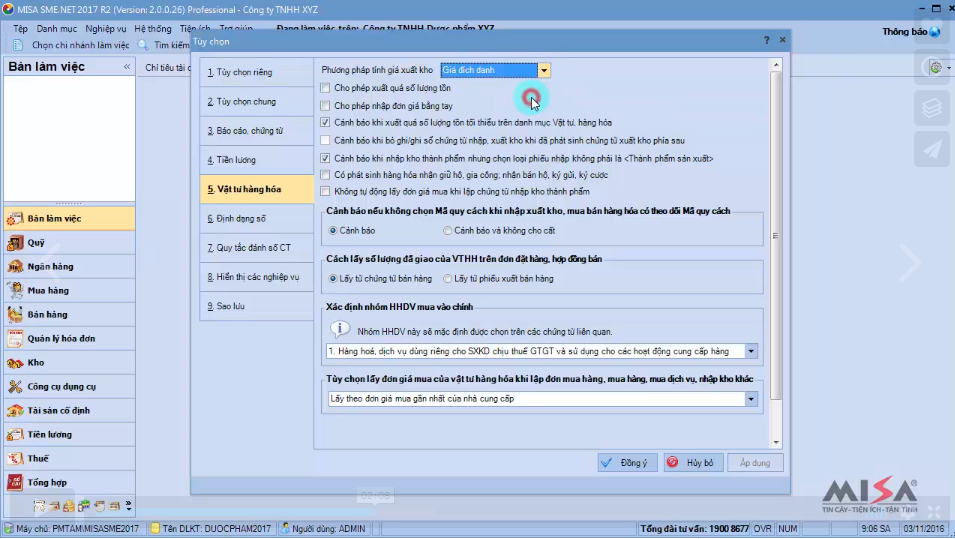Click the help question mark in Tùy chọn dialog
This screenshot has width=955, height=539.
click(x=766, y=40)
